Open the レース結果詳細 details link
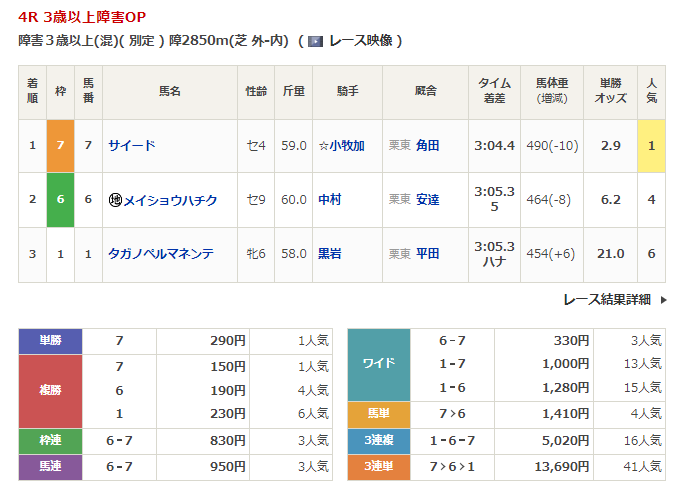687x489 pixels. click(607, 299)
